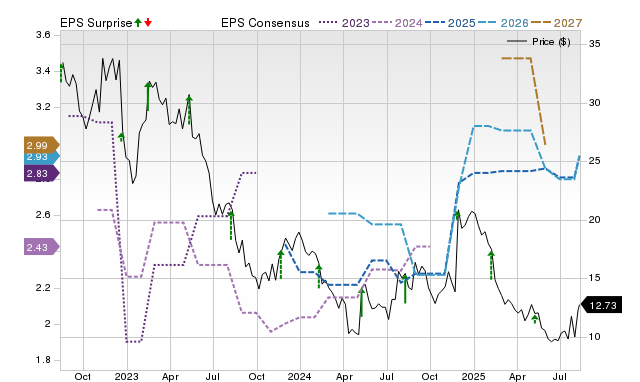The image size is (640, 382).
Task: Click the "EPS Consensus" legend heading
Action: [265, 23]
